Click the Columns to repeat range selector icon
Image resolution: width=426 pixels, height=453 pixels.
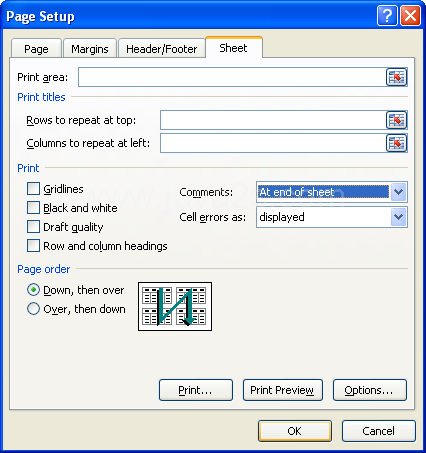coord(396,143)
